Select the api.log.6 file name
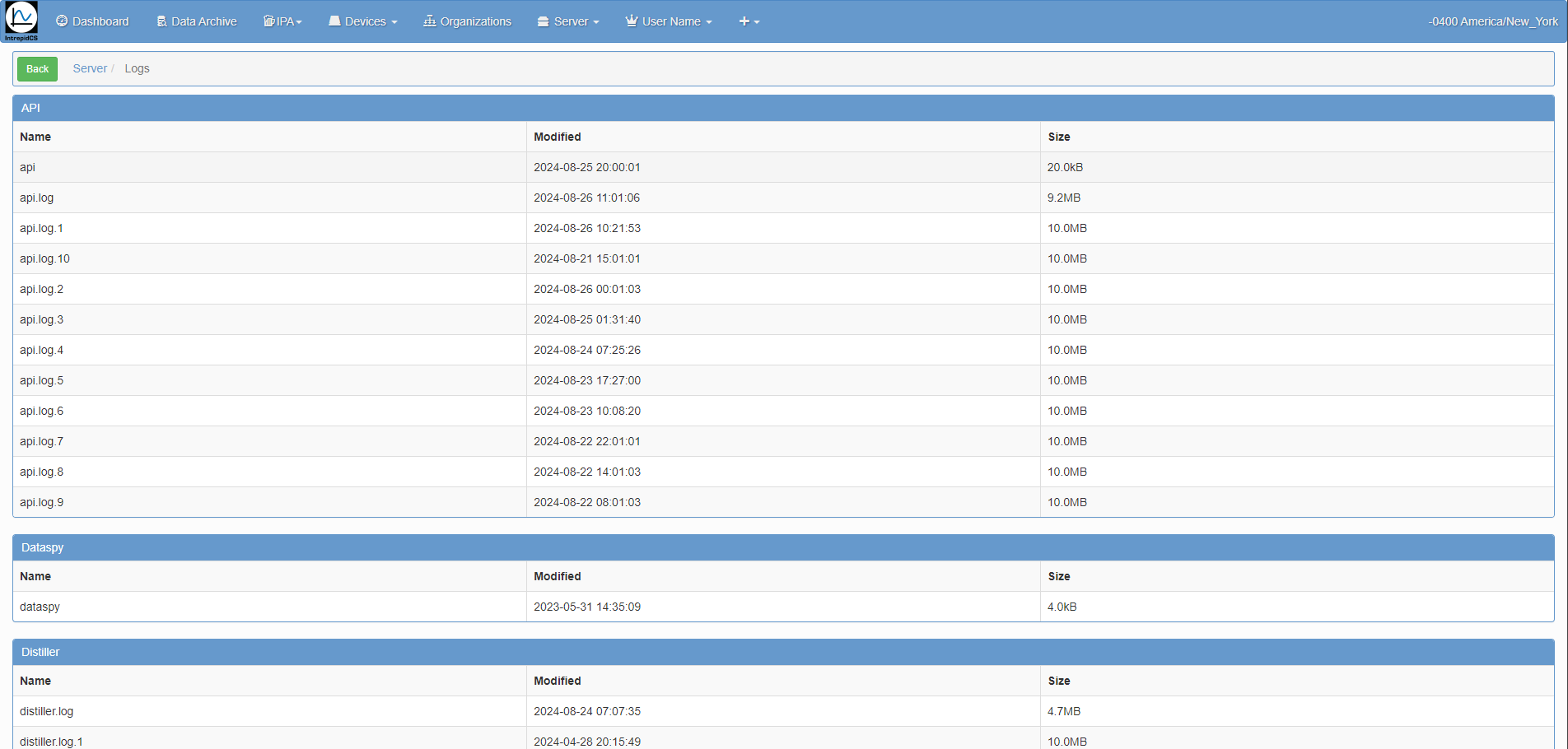 (41, 411)
